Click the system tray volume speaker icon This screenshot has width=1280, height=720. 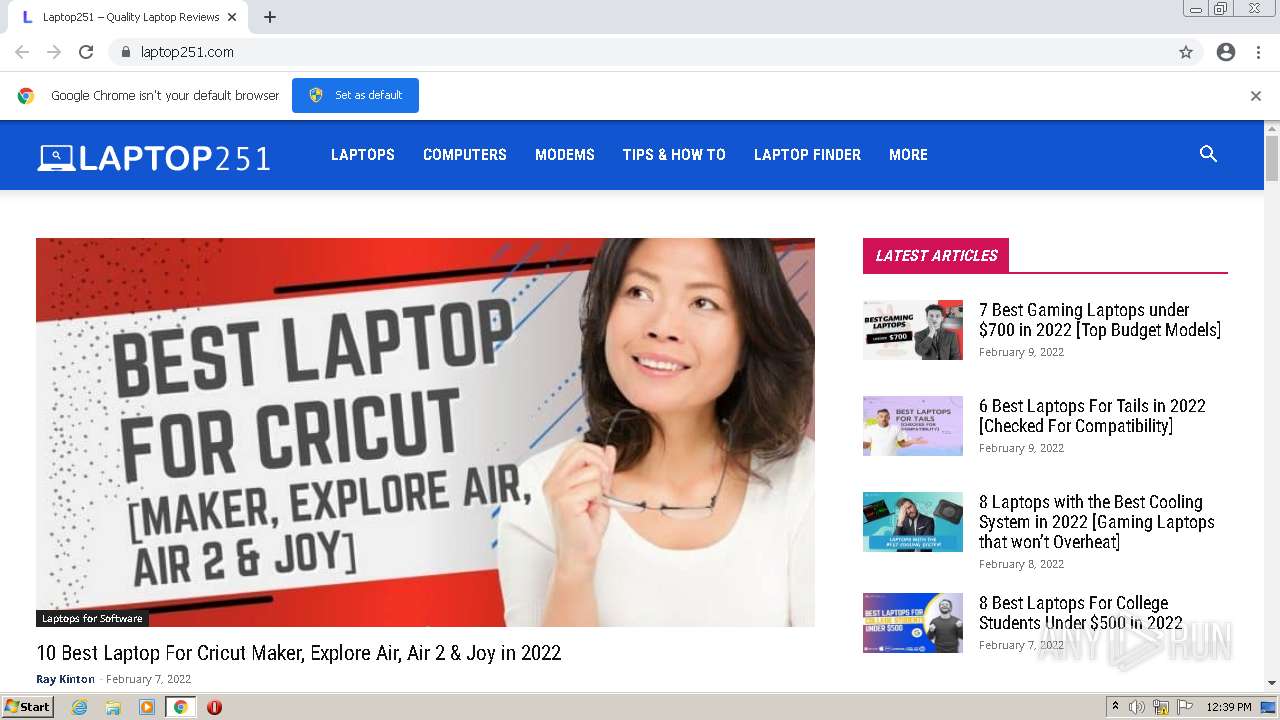coord(1137,707)
